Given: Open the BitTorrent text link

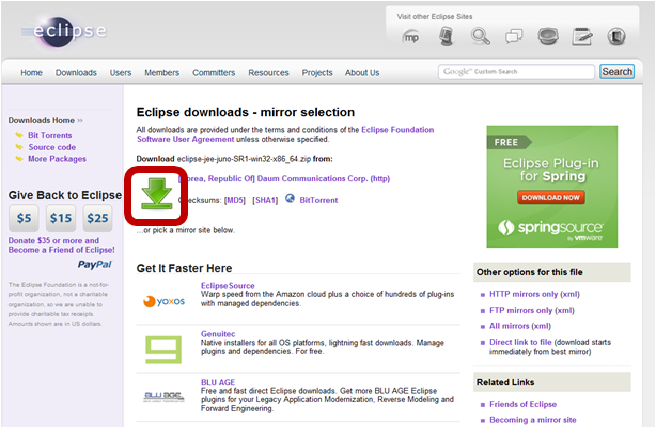Looking at the screenshot, I should click(319, 200).
